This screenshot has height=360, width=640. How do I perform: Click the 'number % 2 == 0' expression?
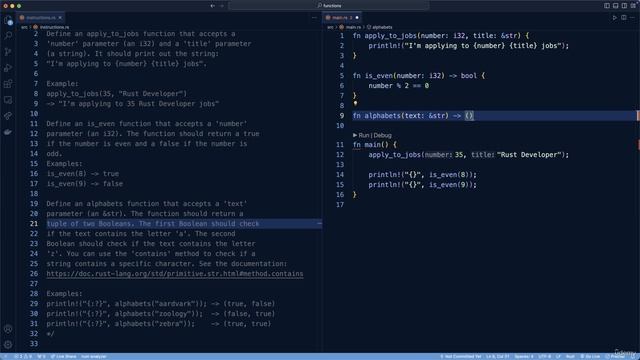point(398,86)
